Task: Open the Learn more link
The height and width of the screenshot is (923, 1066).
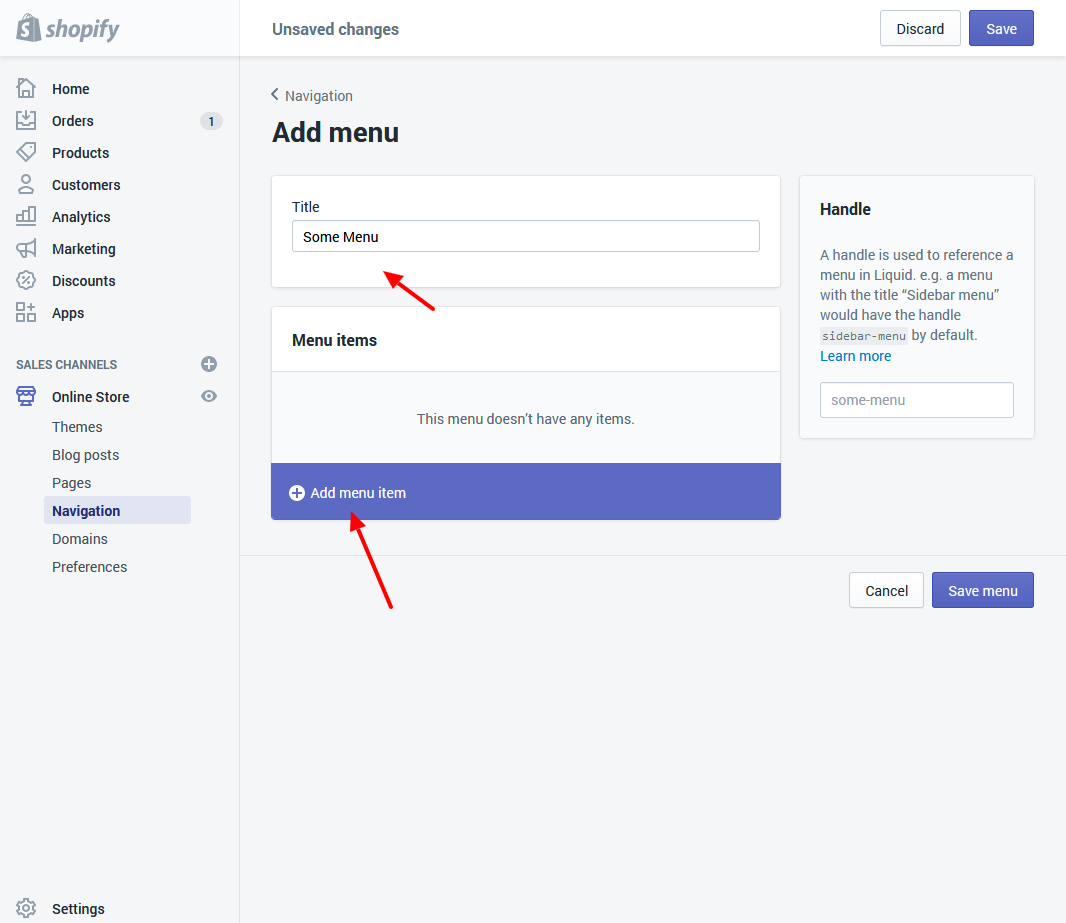Action: point(855,357)
